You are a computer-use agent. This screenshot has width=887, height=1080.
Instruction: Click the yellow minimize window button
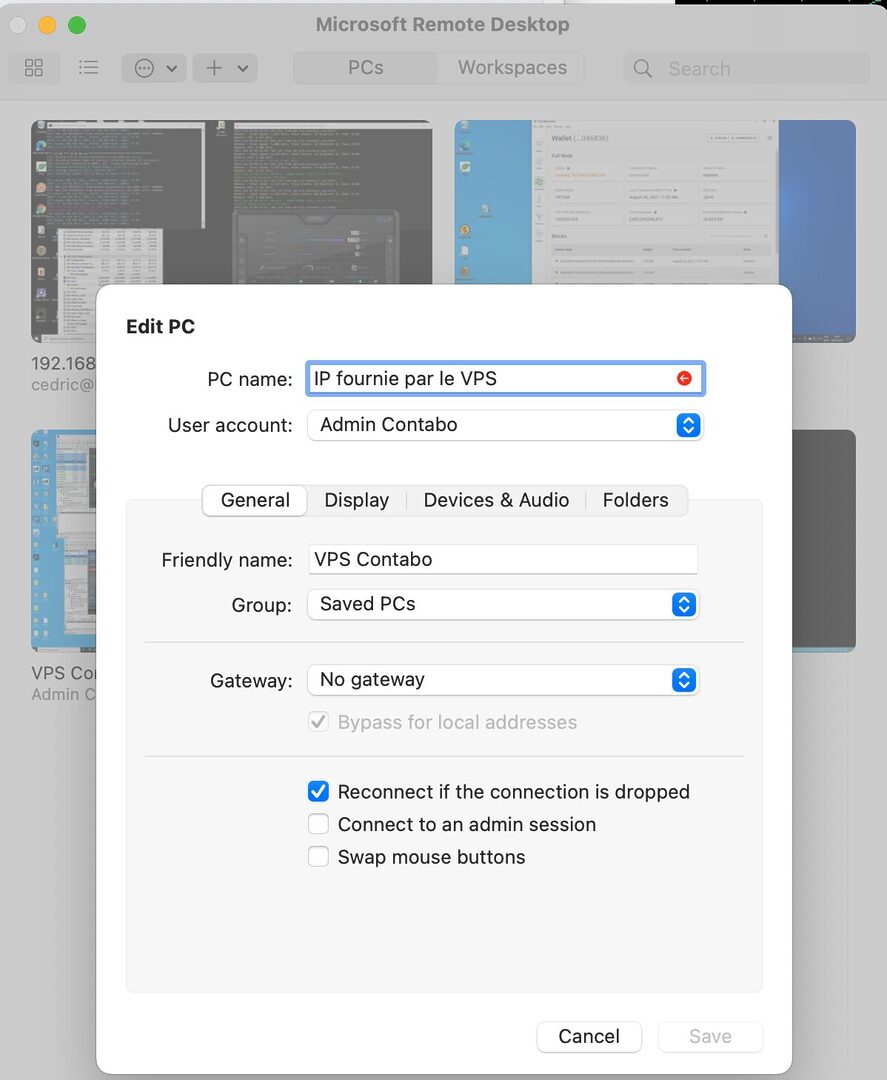pyautogui.click(x=47, y=25)
